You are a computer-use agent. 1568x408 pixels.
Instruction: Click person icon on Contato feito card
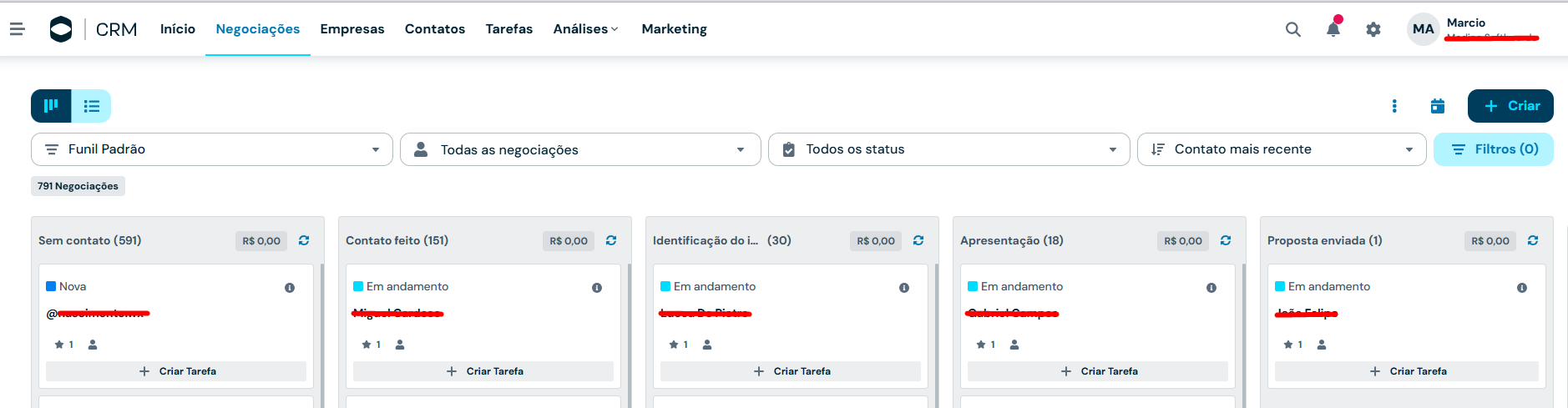click(400, 345)
